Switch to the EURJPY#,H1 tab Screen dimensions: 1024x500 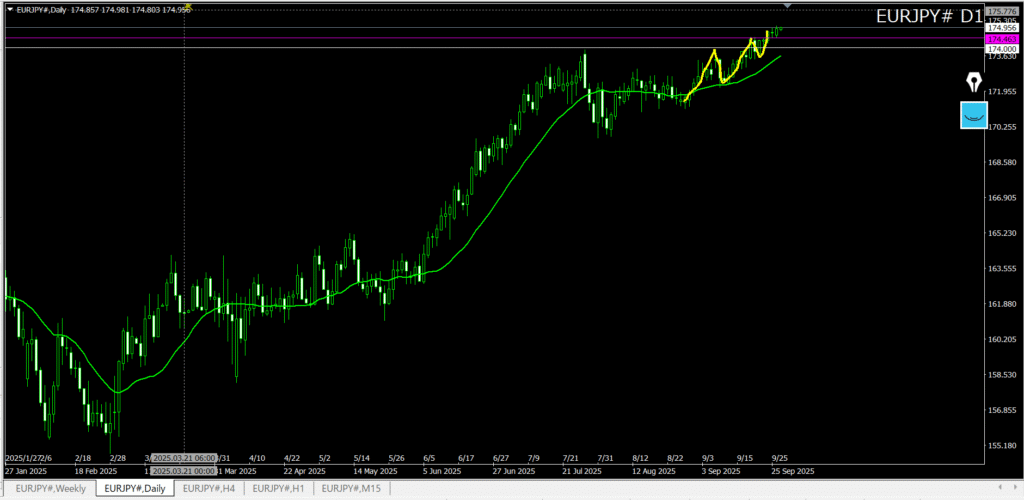pos(278,488)
